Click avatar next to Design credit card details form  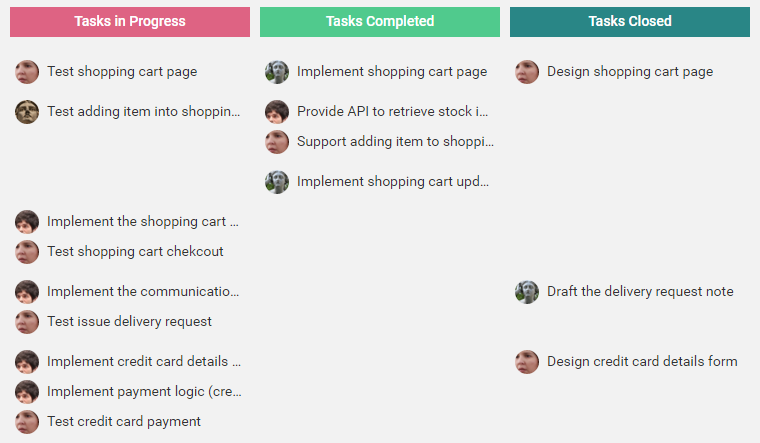[x=527, y=362]
